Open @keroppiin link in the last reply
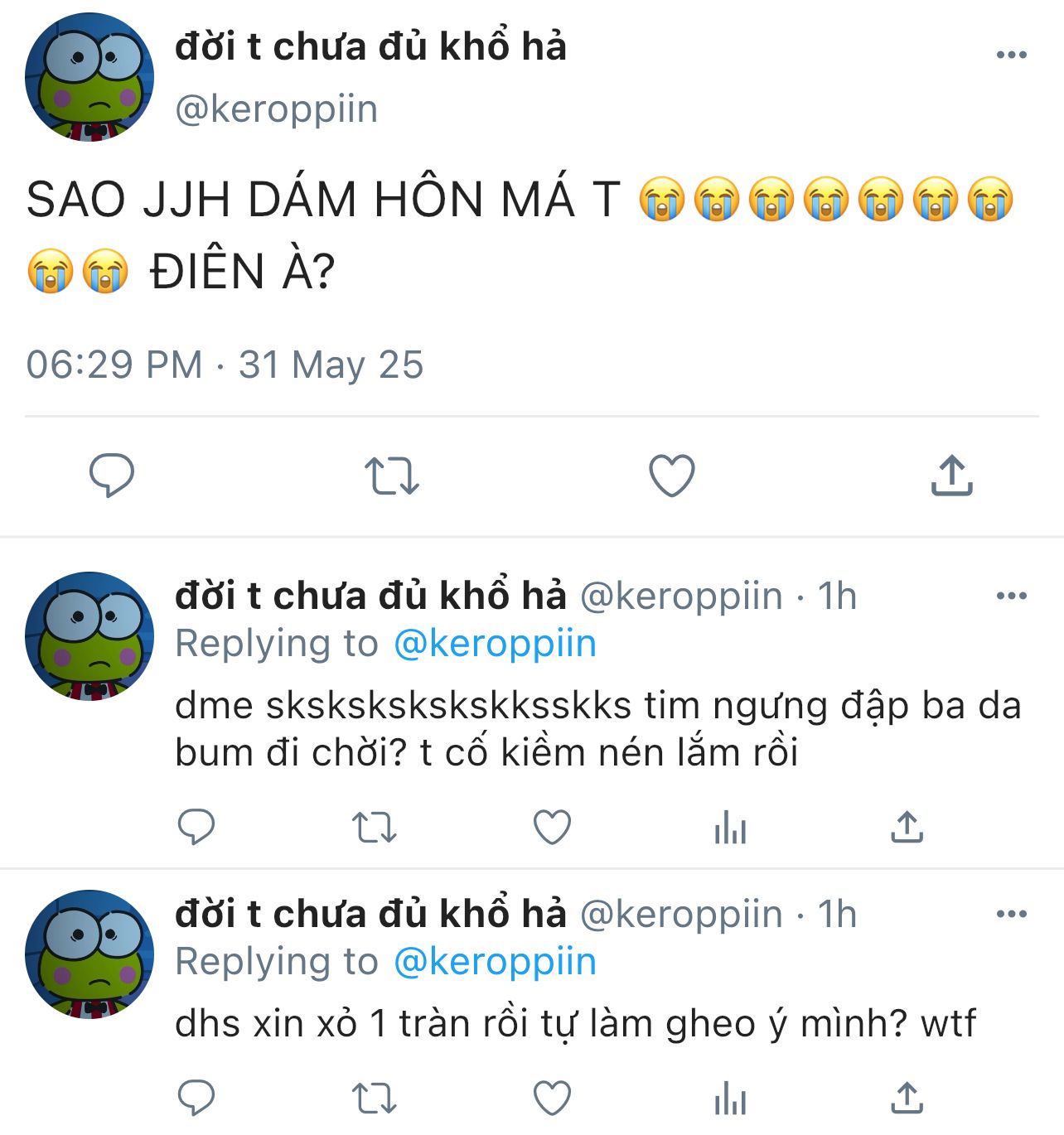 495,962
